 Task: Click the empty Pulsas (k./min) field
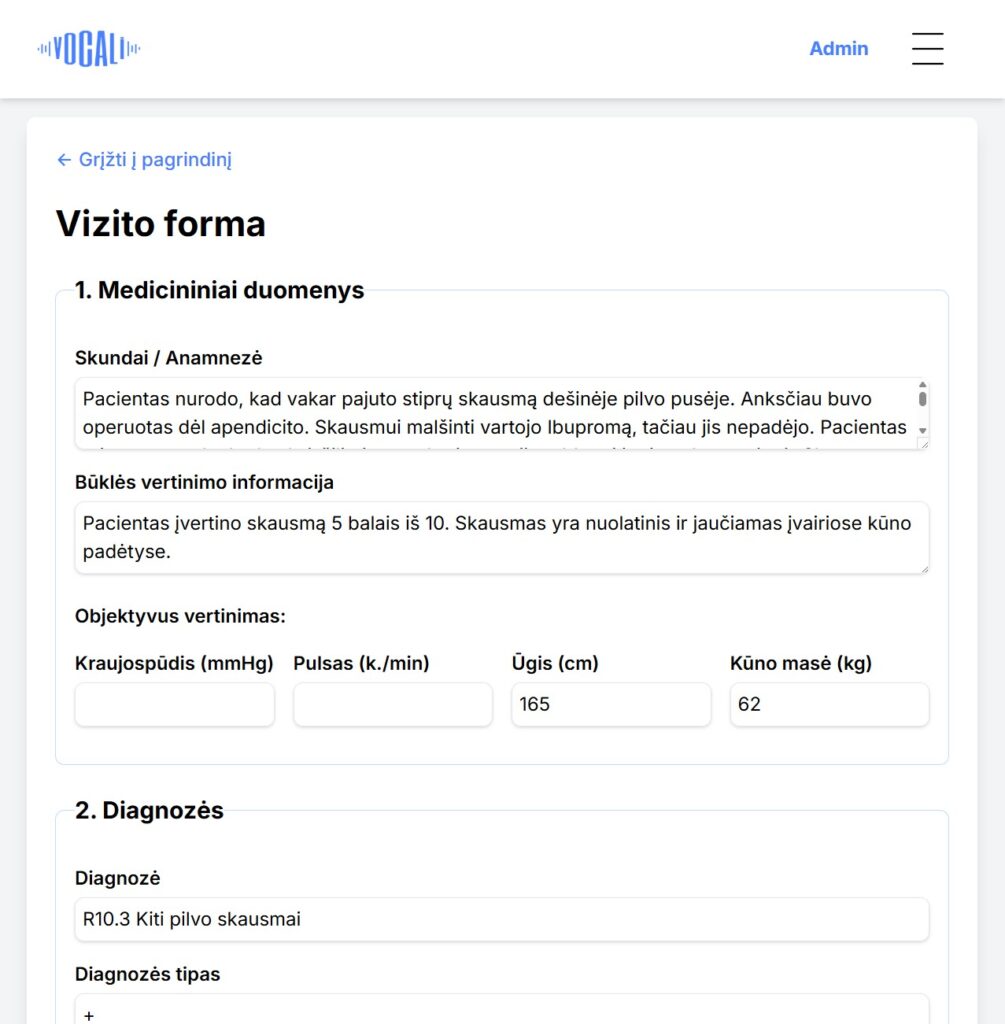tap(392, 705)
